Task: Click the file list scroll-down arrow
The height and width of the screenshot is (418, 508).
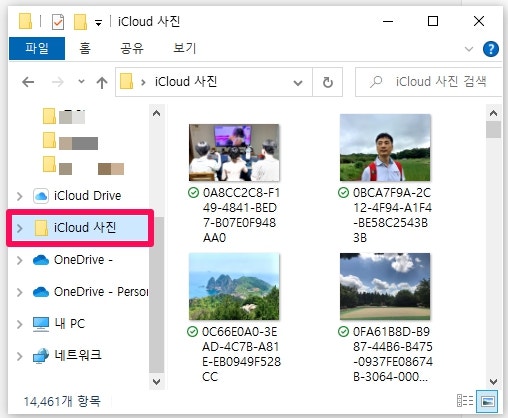Action: pos(493,381)
